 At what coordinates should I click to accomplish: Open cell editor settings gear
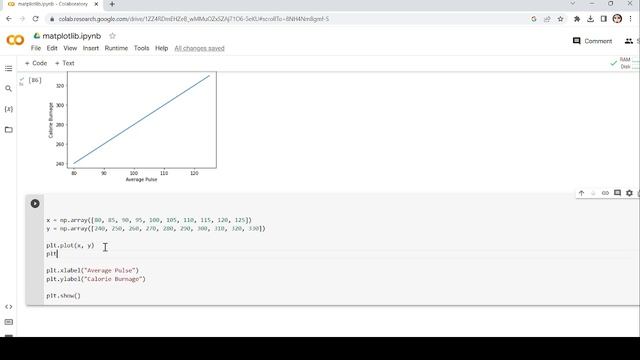pos(629,193)
